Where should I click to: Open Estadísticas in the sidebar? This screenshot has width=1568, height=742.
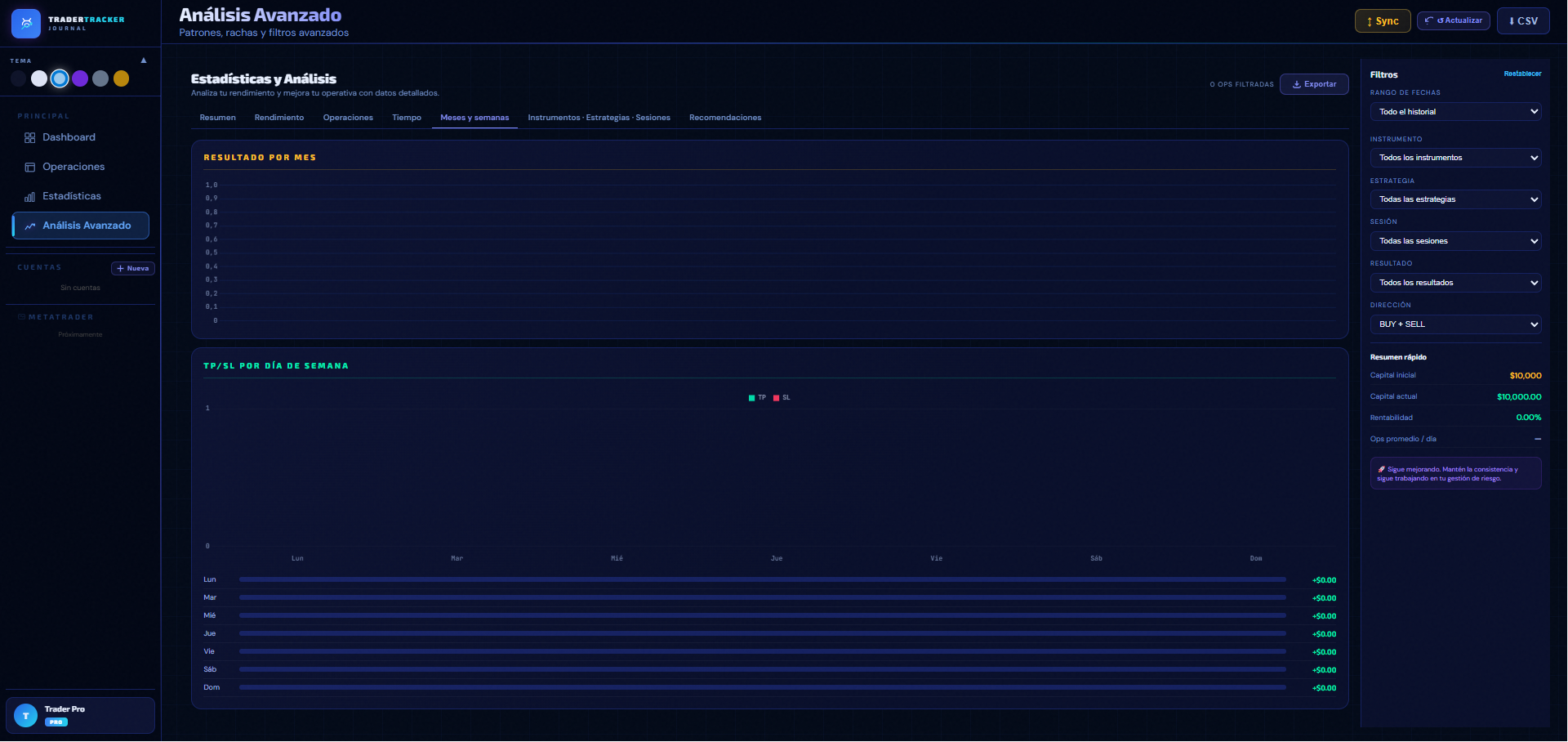[x=80, y=196]
